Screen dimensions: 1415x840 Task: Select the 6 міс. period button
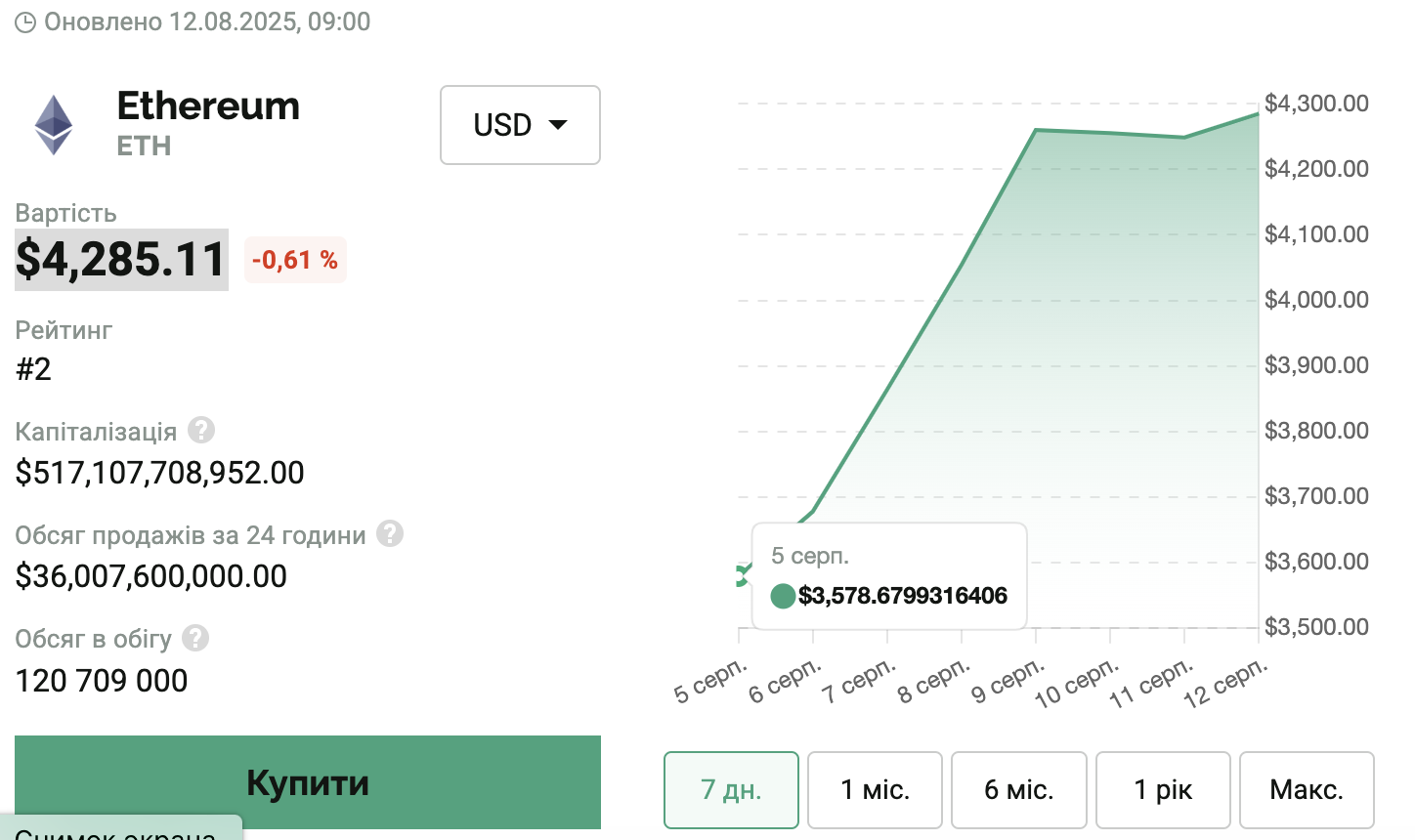pos(1018,789)
